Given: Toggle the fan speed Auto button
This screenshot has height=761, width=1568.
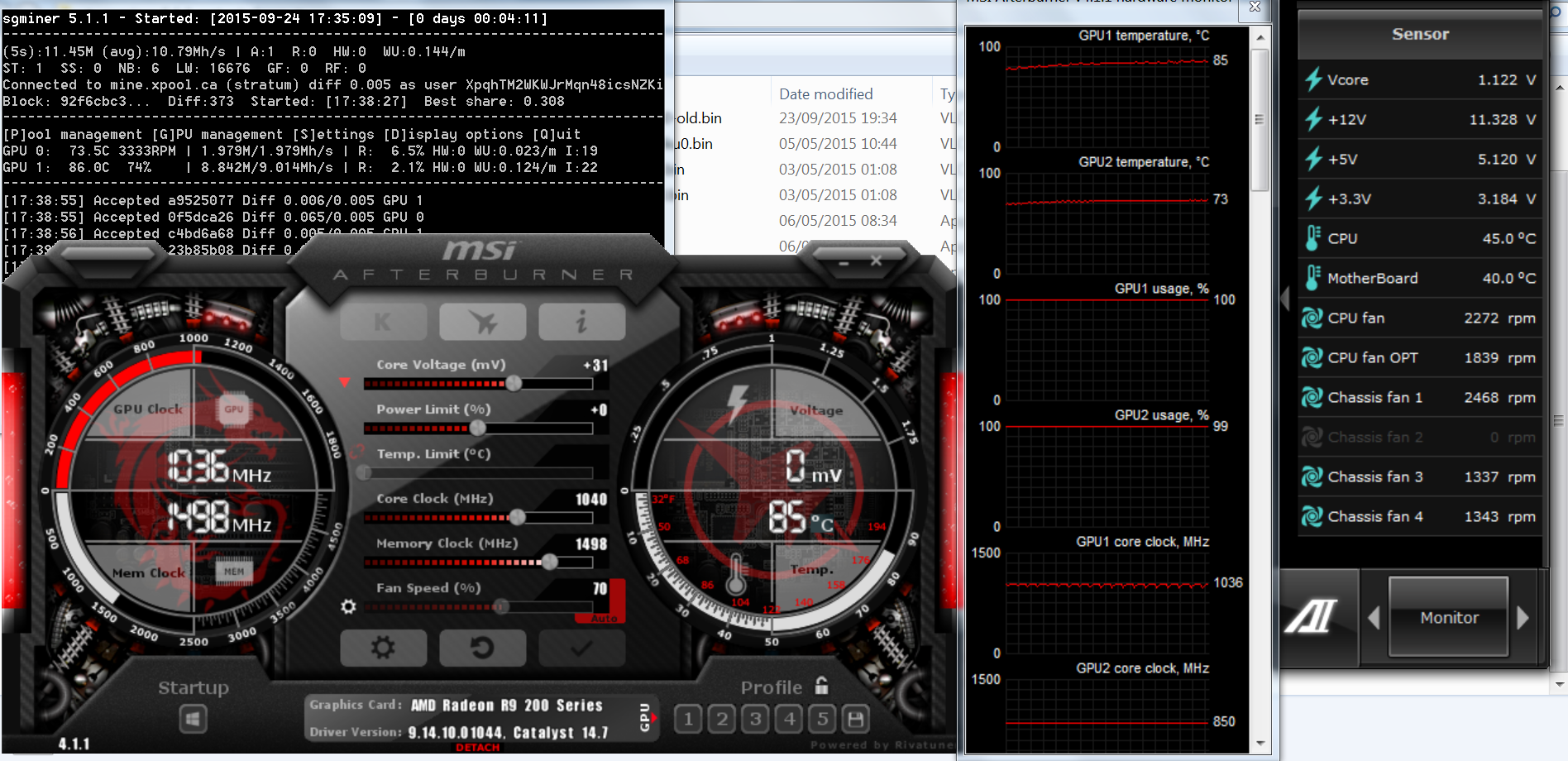Looking at the screenshot, I should coord(603,618).
